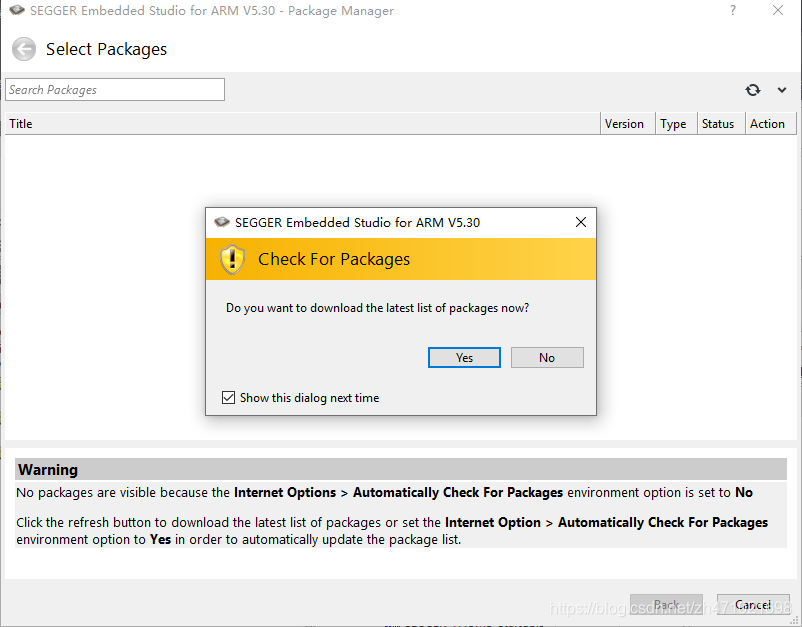Click the 'Do you want to download' message

click(x=377, y=308)
